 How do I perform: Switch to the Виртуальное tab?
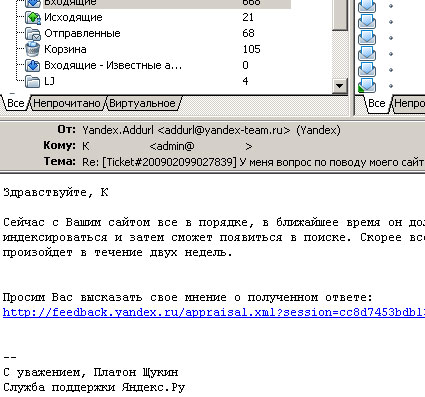(x=142, y=103)
